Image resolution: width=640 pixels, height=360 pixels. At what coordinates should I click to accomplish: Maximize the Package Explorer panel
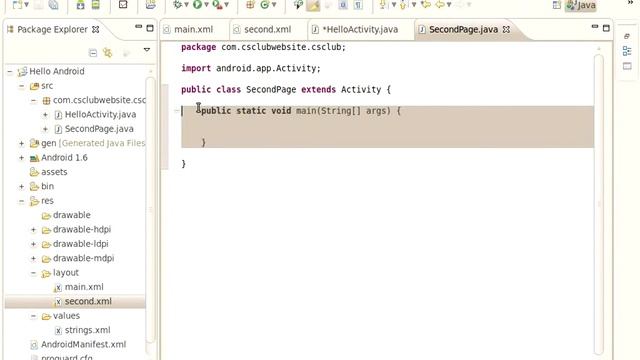pyautogui.click(x=150, y=28)
